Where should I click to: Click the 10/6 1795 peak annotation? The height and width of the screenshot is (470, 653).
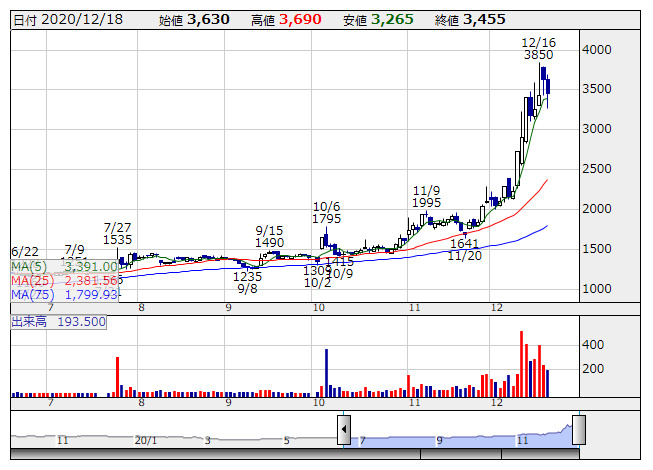coord(328,211)
